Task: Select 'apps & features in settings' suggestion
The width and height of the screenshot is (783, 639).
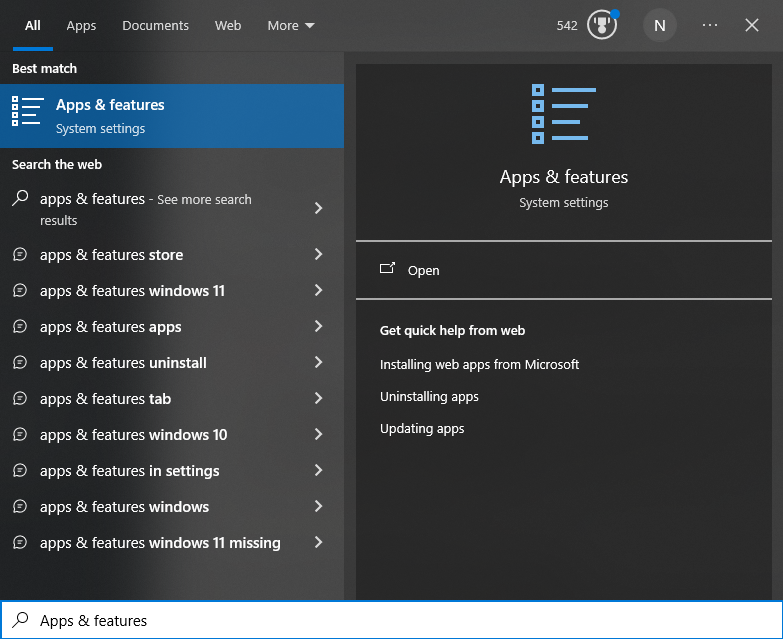Action: pos(129,471)
